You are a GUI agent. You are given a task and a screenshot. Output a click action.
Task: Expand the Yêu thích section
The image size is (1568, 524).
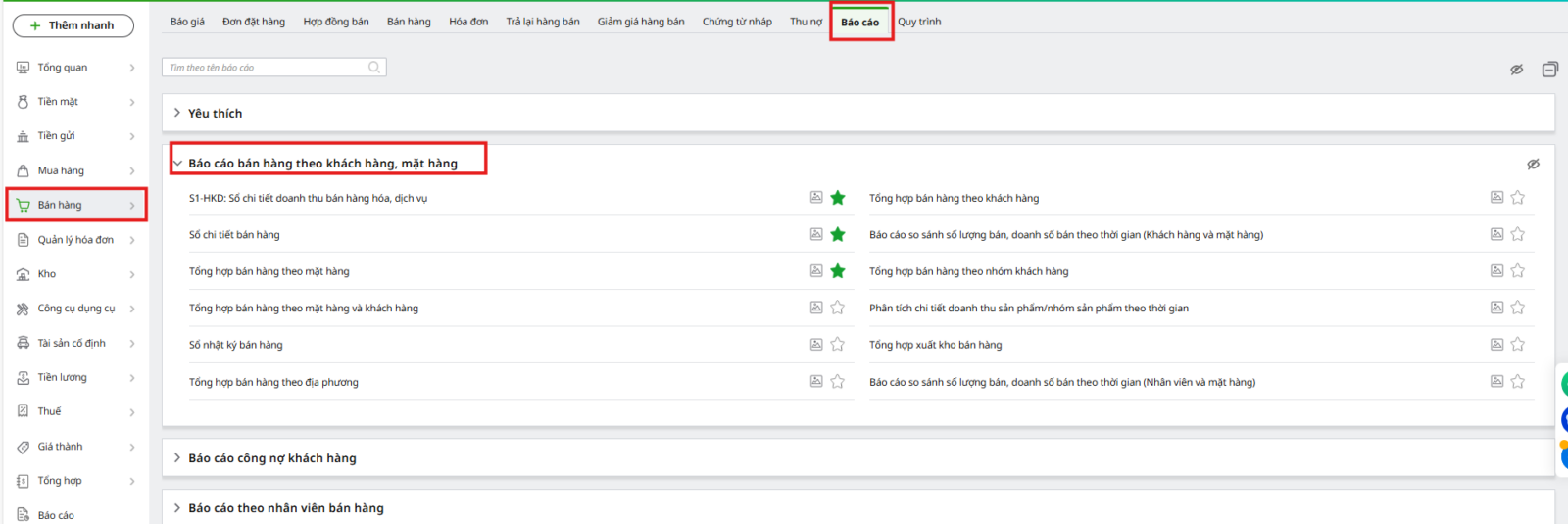(177, 113)
